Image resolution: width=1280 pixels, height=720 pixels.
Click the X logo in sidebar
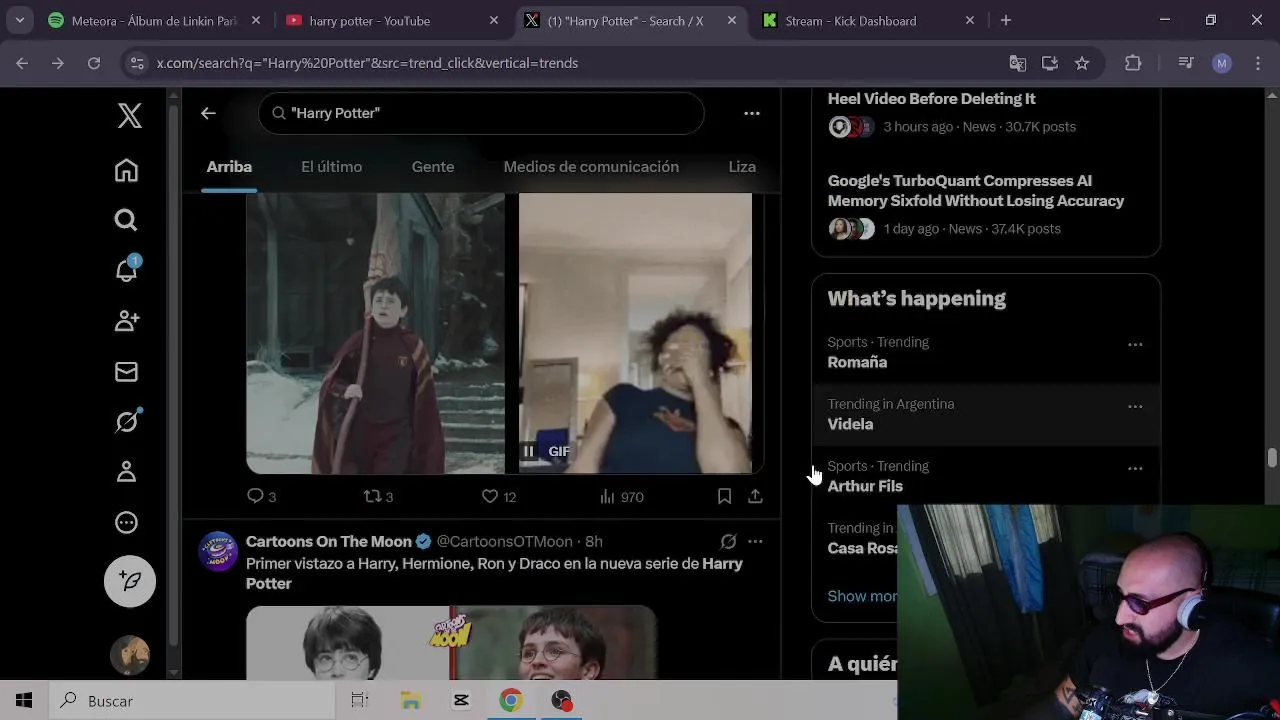point(129,116)
